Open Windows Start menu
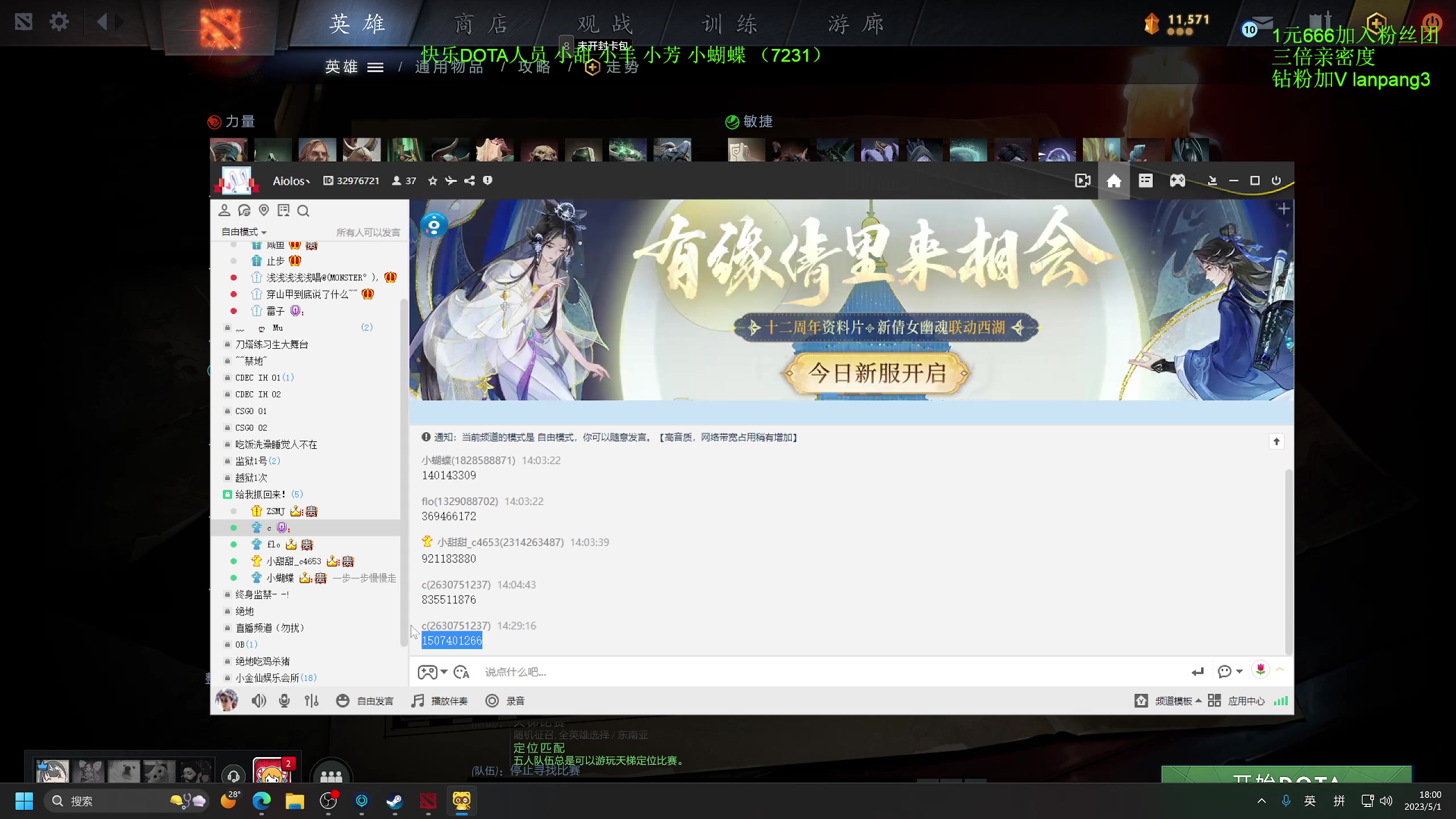 coord(24,801)
